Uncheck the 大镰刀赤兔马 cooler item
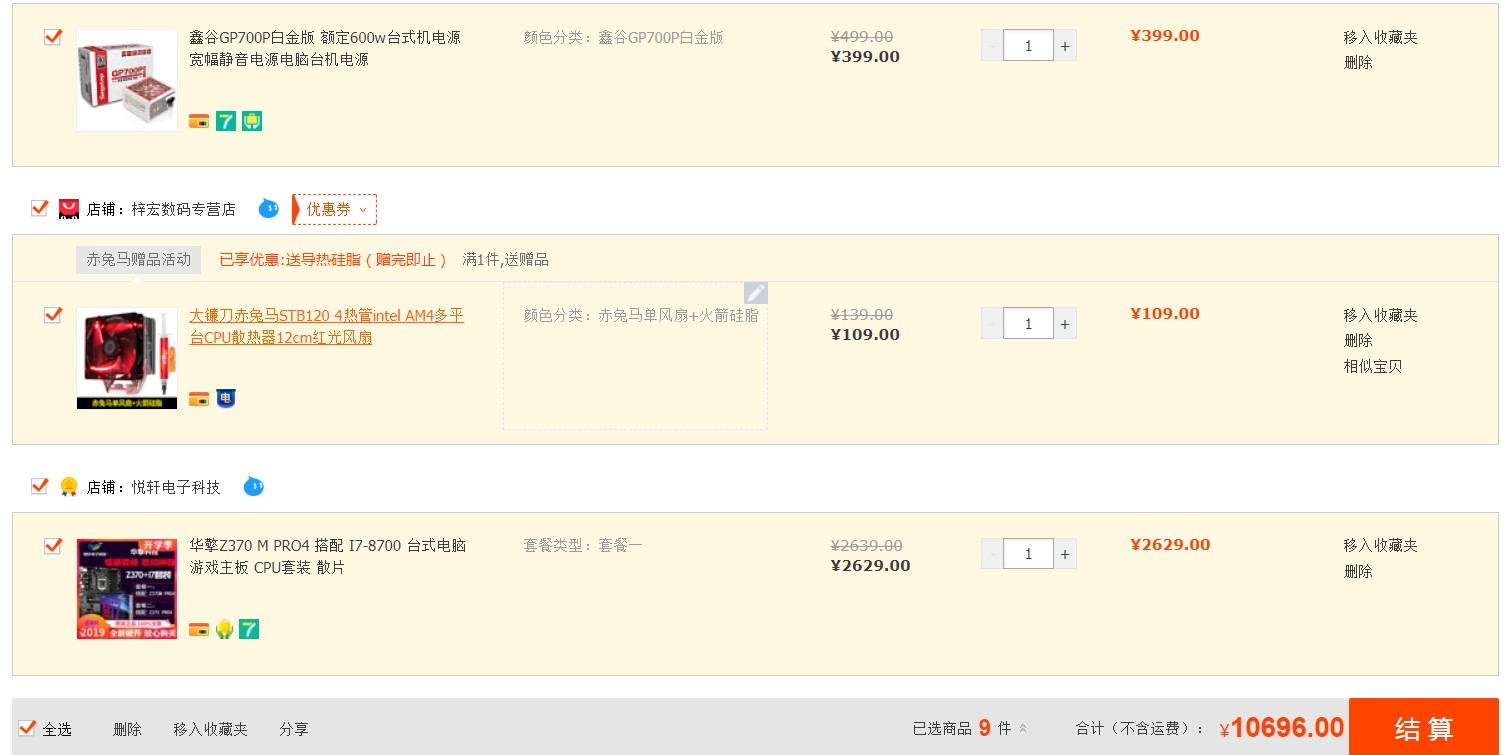Screen dimensions: 1510x755 [53, 315]
